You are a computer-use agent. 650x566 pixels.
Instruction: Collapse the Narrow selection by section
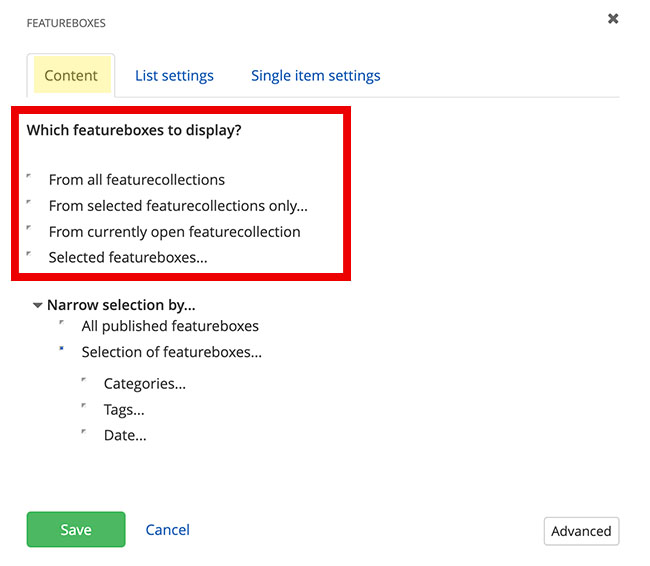(x=38, y=306)
